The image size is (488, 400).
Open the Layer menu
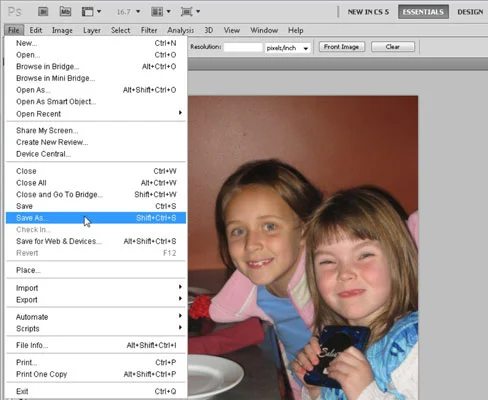(92, 30)
